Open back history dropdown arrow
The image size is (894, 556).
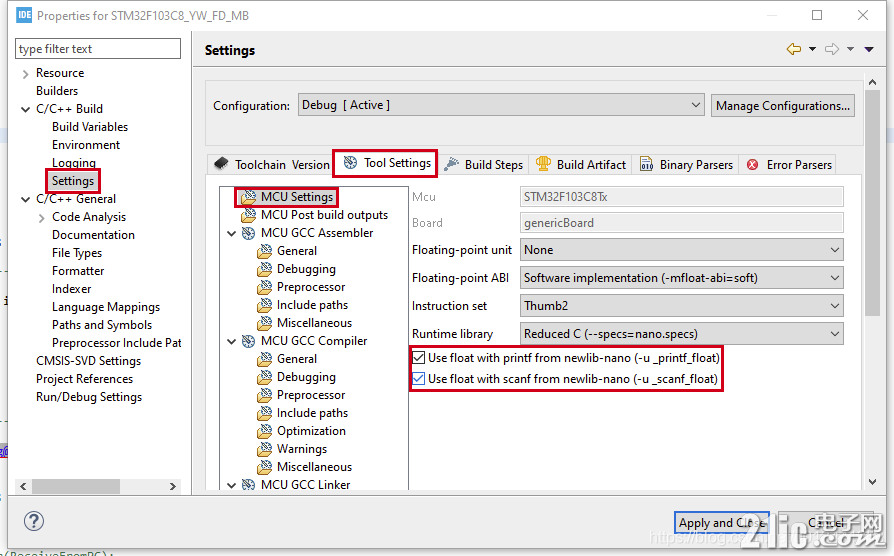[x=812, y=49]
